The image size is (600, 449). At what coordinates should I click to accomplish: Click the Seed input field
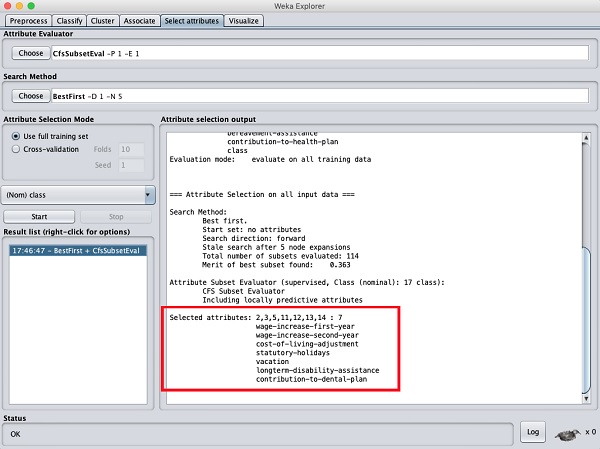(x=130, y=165)
